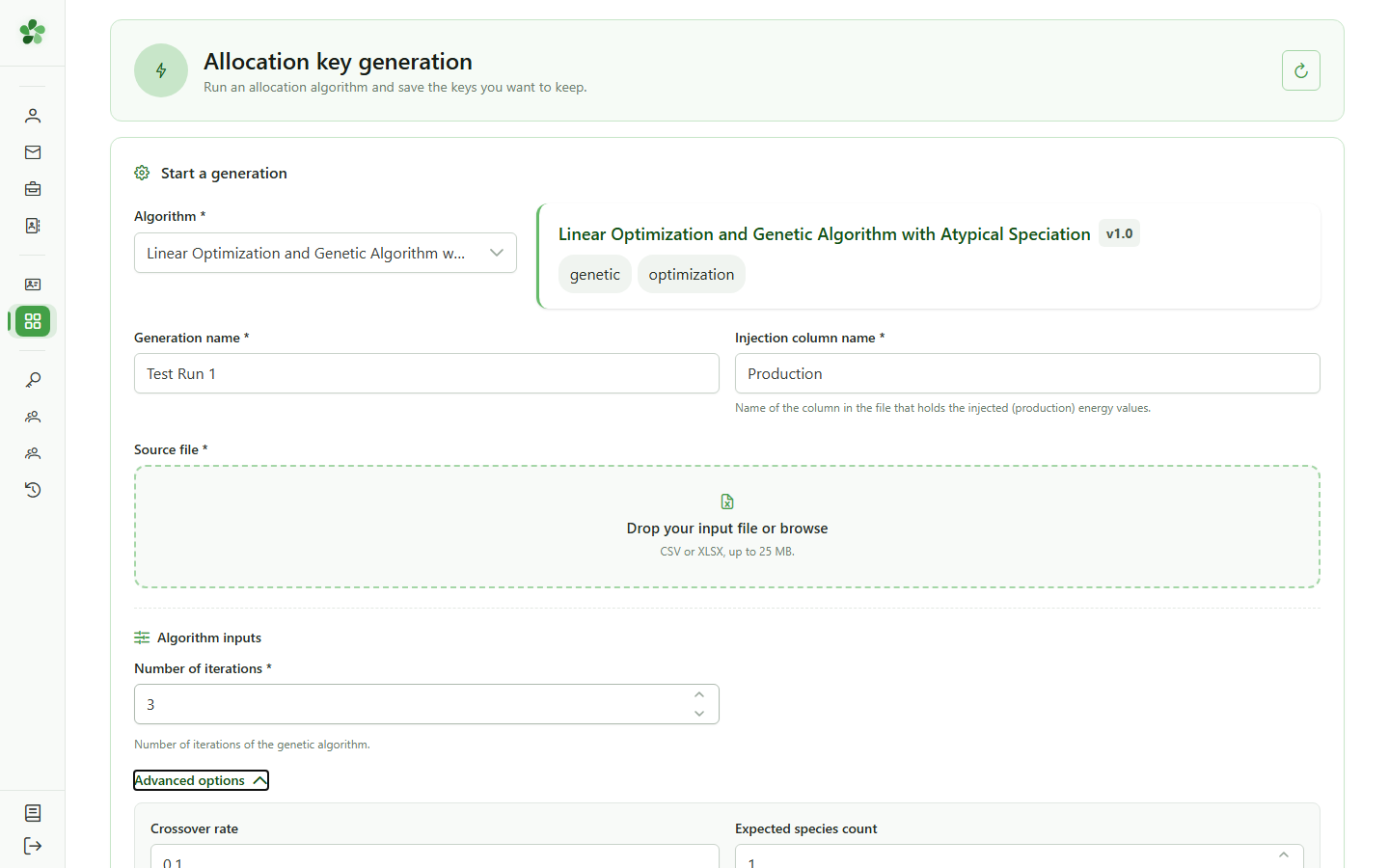Decrement the Number of iterations value
The width and height of the screenshot is (1389, 868).
pos(699,714)
